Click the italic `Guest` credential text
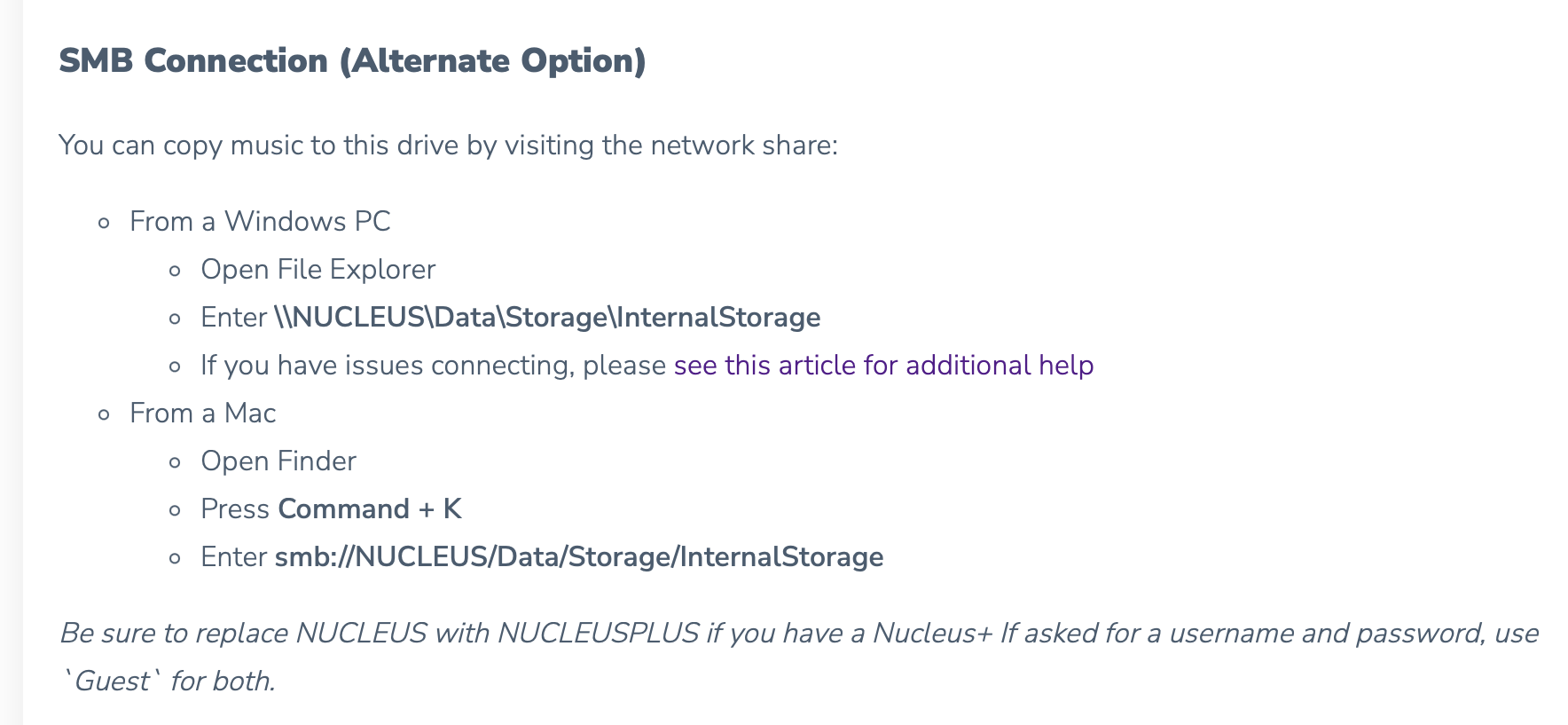 [113, 682]
